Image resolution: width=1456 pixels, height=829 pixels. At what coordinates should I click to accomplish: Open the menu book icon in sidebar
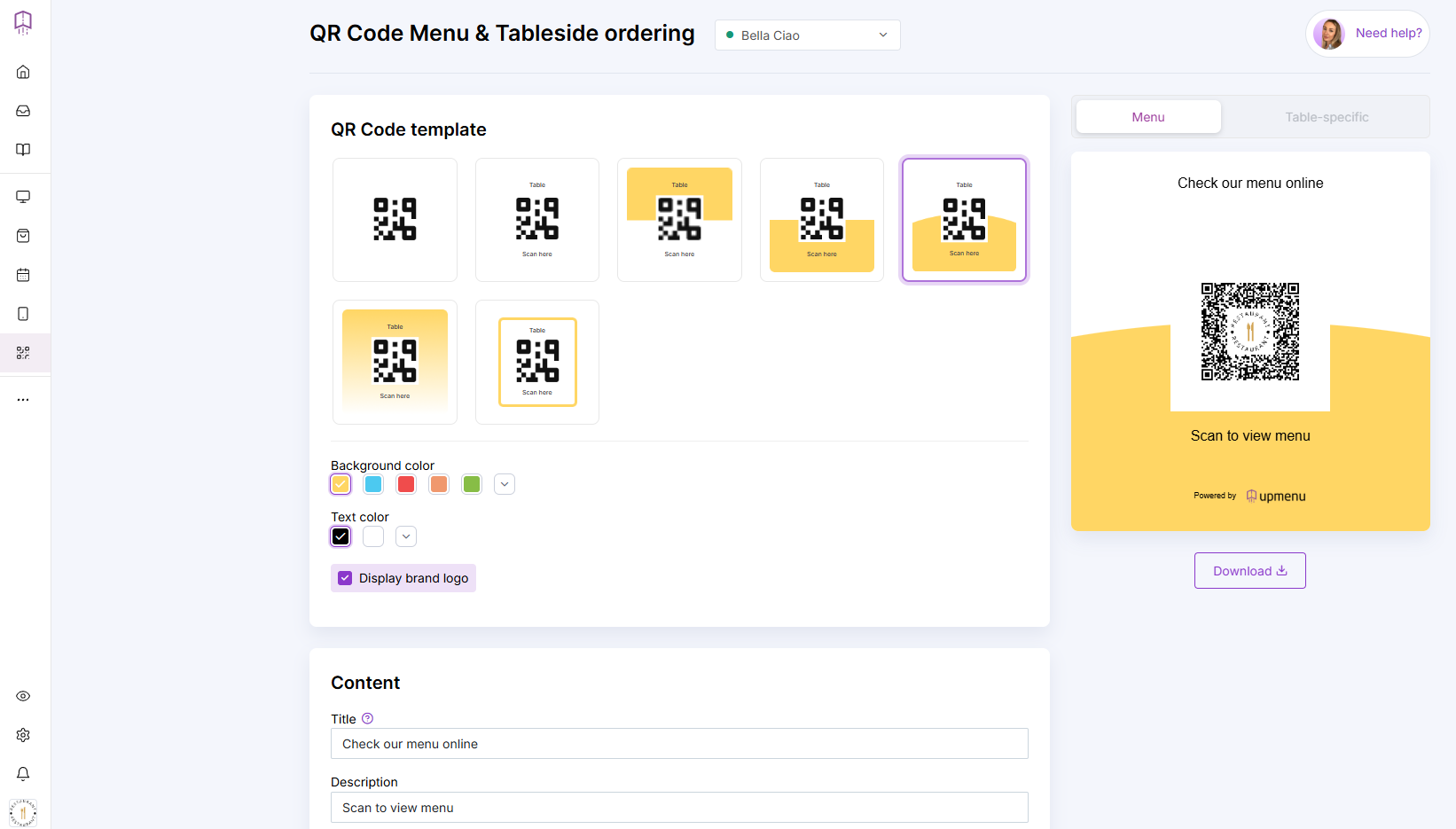tap(23, 150)
